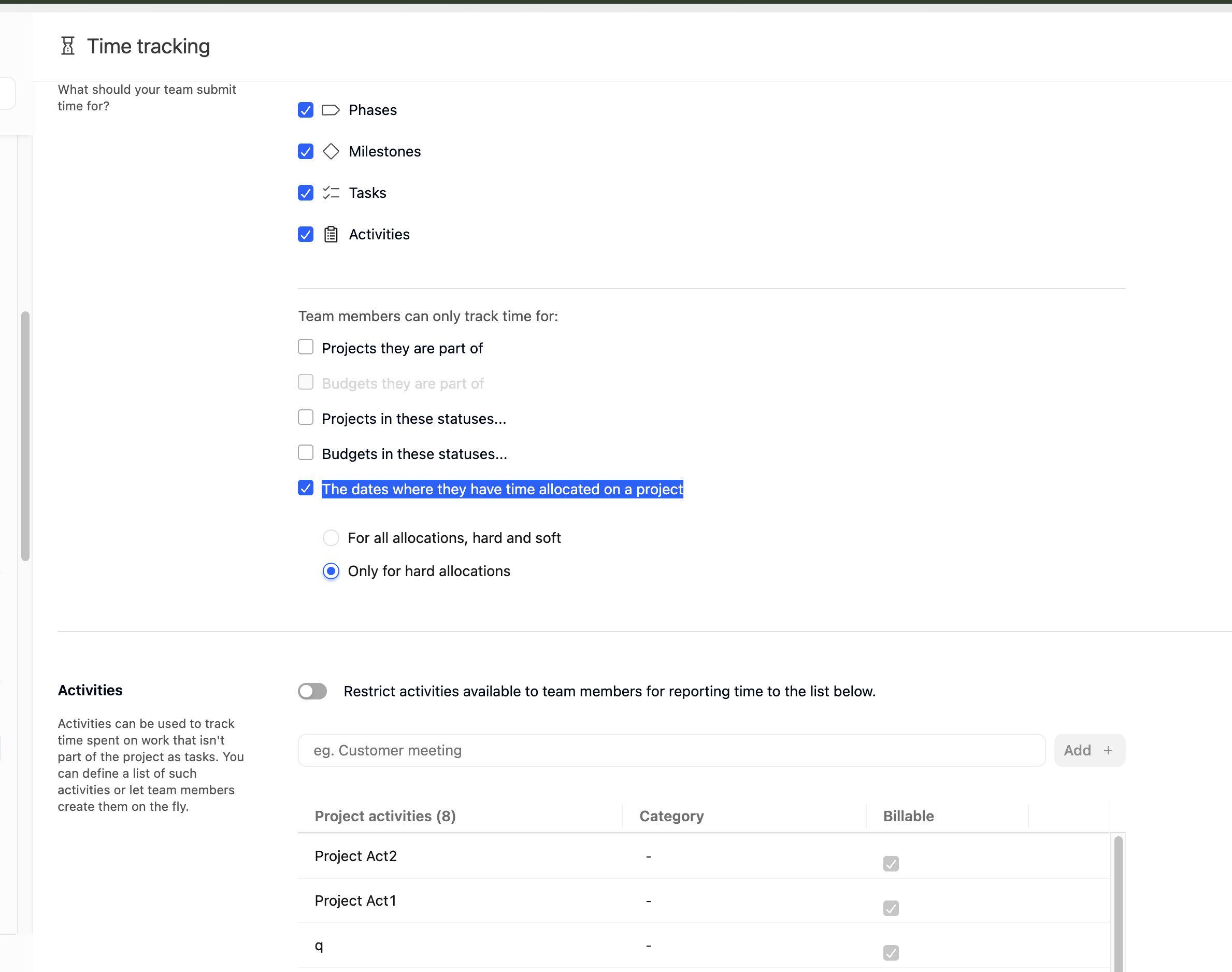Image resolution: width=1232 pixels, height=972 pixels.
Task: Click the Tasks checklist icon
Action: pos(331,193)
